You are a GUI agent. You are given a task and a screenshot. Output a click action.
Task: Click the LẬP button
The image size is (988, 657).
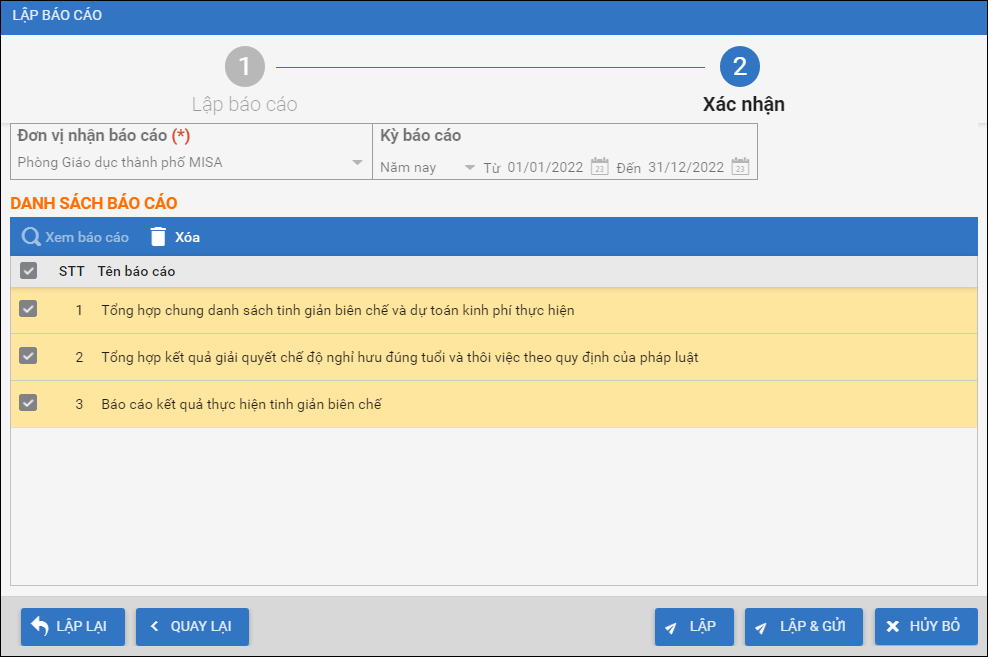tap(694, 627)
